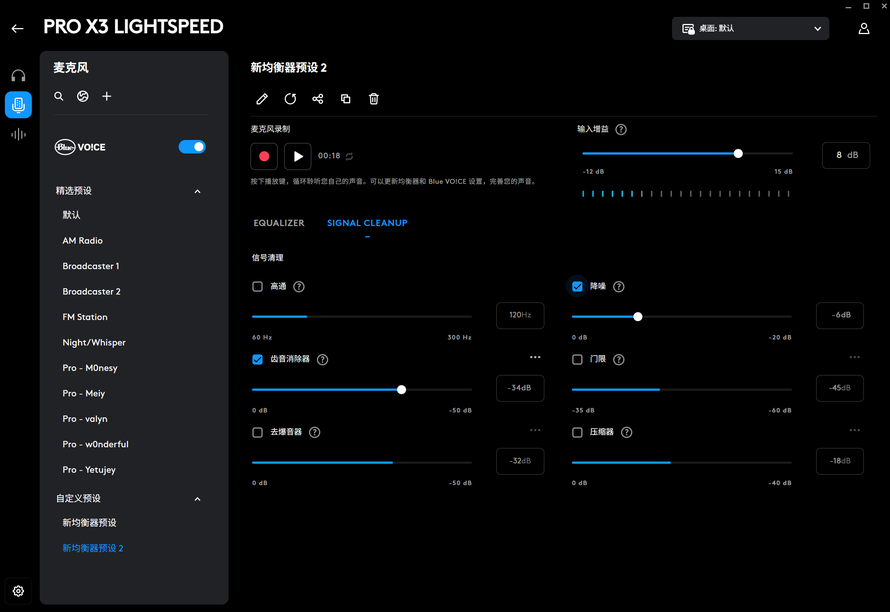The width and height of the screenshot is (890, 612).
Task: Show help for 去爆音器
Action: [314, 432]
